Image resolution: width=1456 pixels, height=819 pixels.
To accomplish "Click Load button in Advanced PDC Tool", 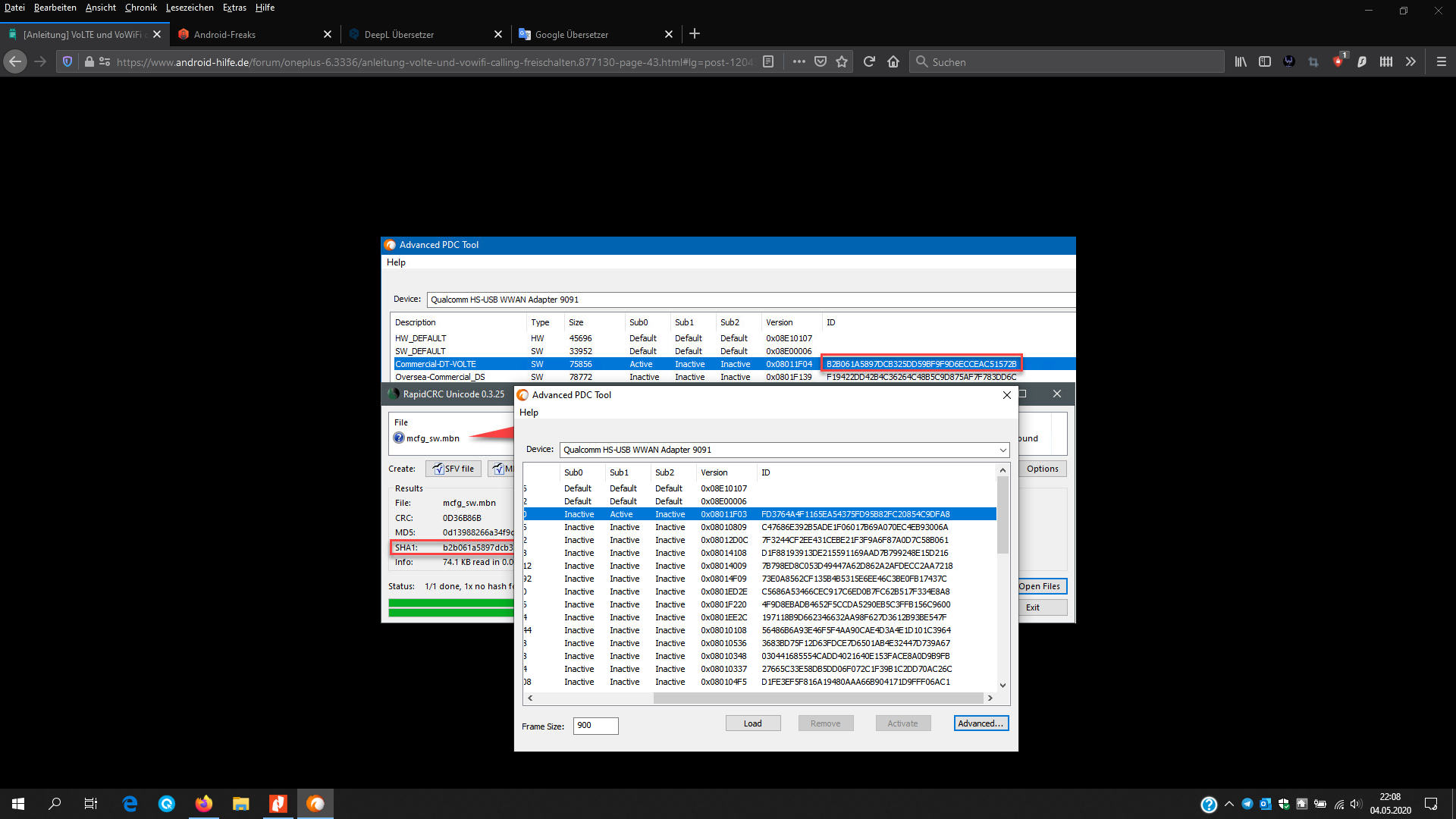I will [753, 723].
